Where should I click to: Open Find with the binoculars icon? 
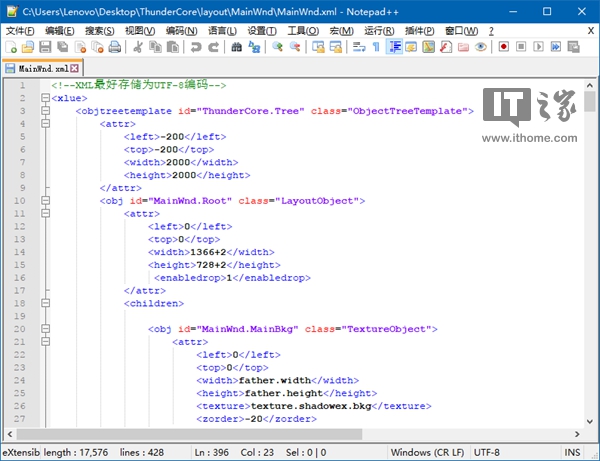point(236,47)
